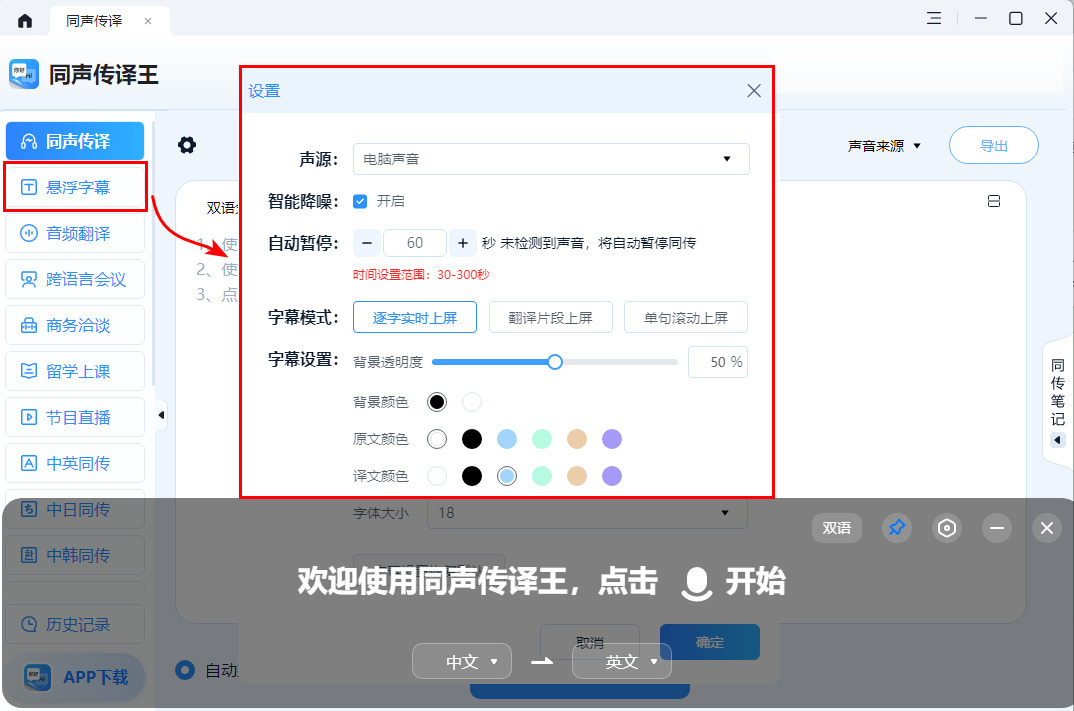
Task: Choose light blue 译文颜色 swatch
Action: [x=507, y=476]
